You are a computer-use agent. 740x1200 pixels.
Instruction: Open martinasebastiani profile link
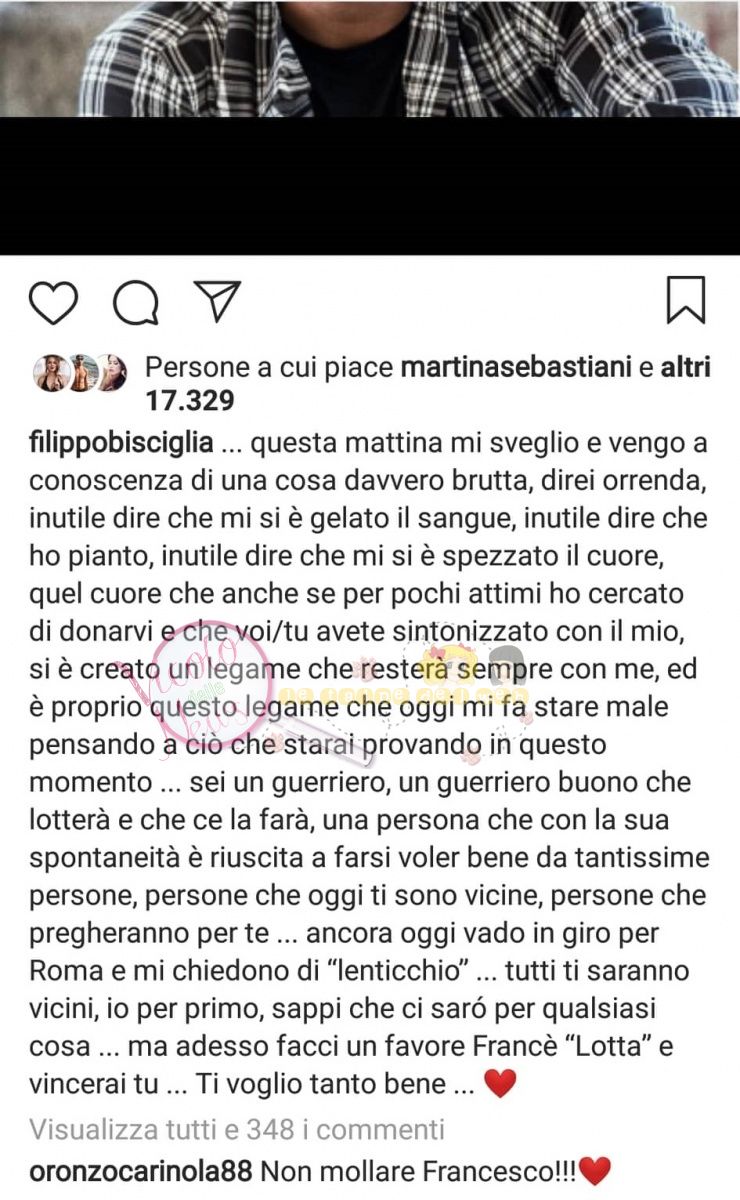[516, 368]
